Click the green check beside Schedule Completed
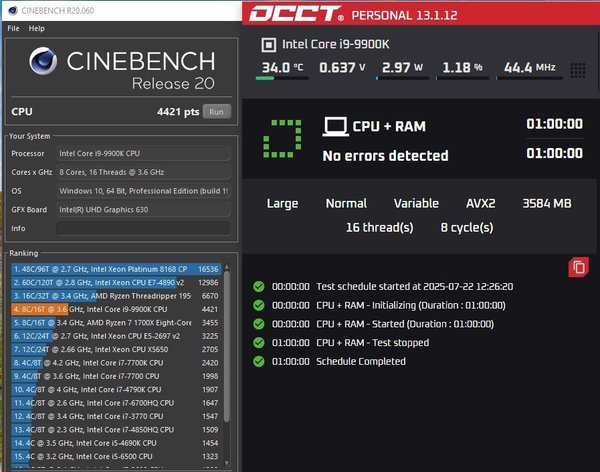 pyautogui.click(x=259, y=361)
